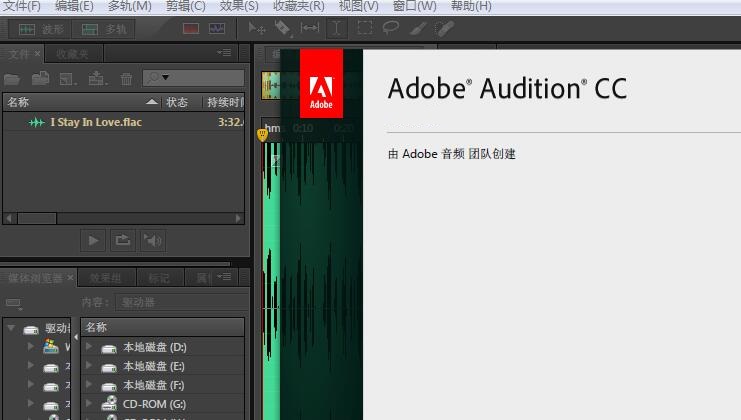Toggle loop playback in Files panel
741x420 pixels.
[123, 241]
